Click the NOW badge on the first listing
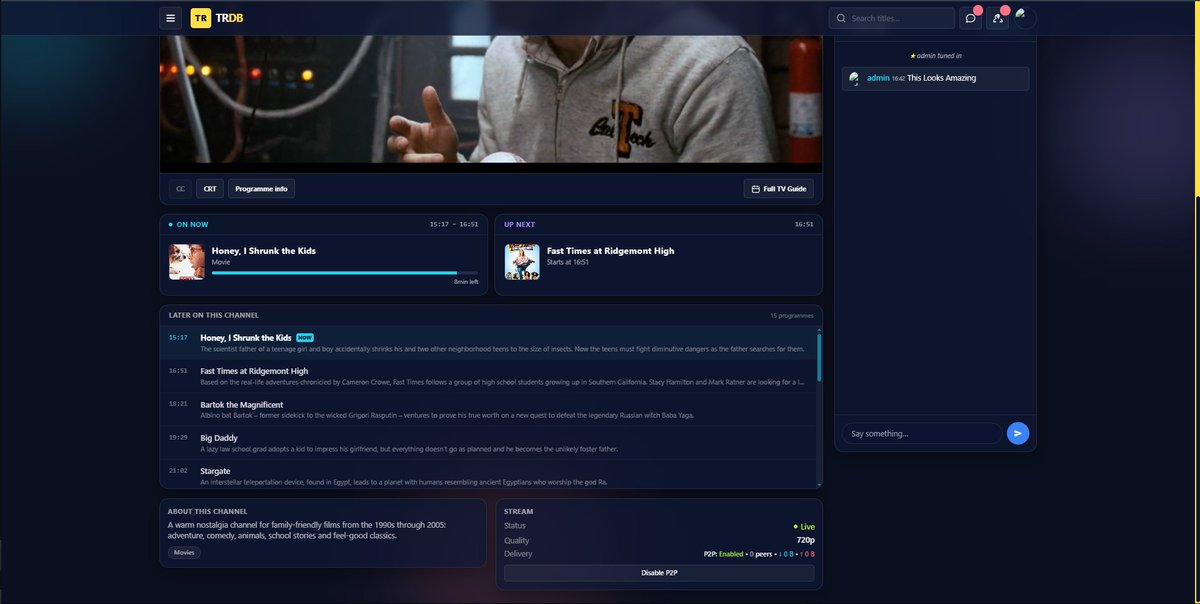Viewport: 1200px width, 604px height. 305,338
